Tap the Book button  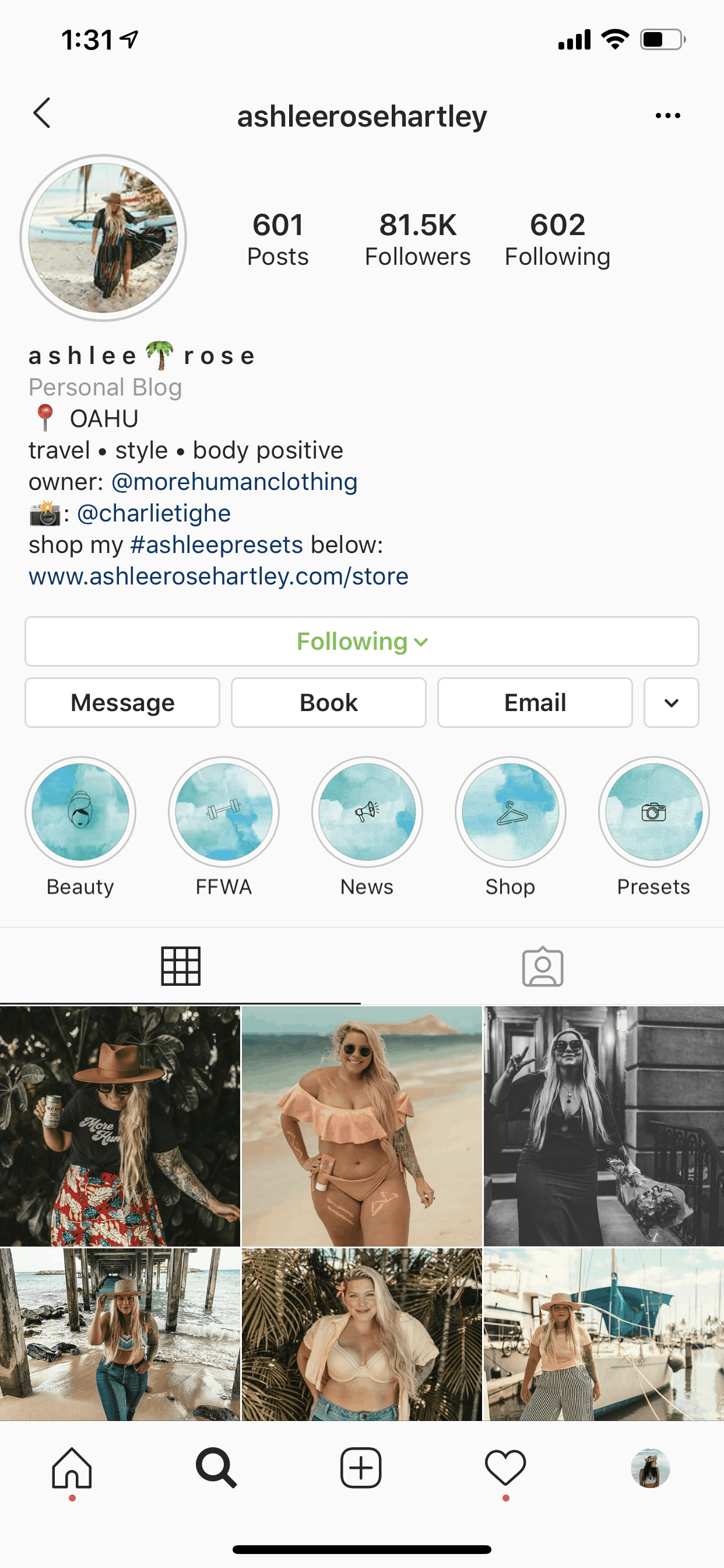329,702
